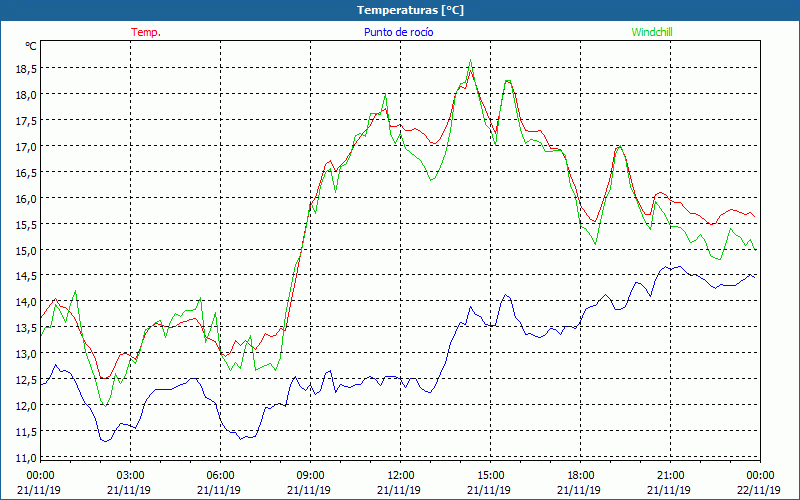Click the 14,0 y-axis value
The height and width of the screenshot is (500, 800).
click(26, 302)
